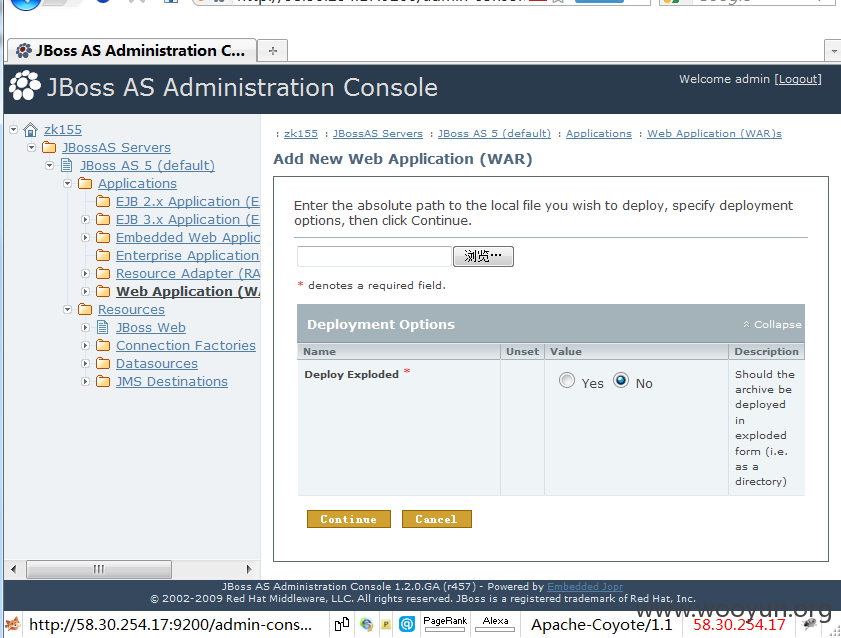
Task: Click the Enterprise Application folder icon
Action: pyautogui.click(x=103, y=255)
